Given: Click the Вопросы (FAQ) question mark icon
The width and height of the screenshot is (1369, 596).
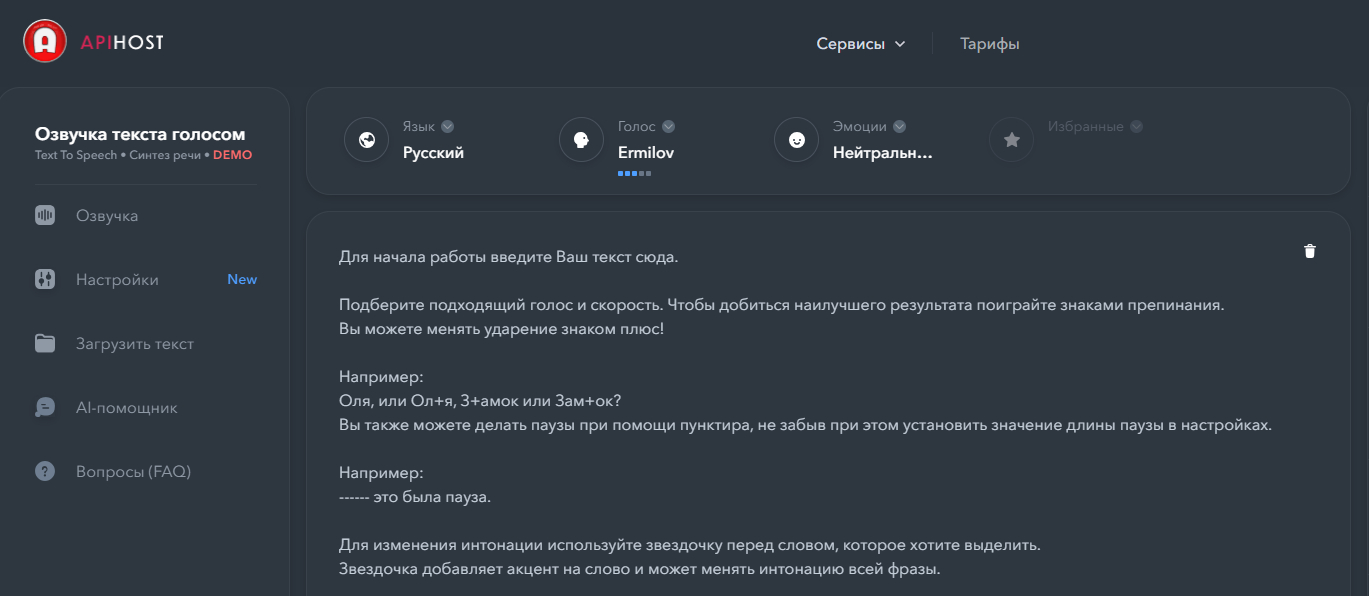Looking at the screenshot, I should click(x=45, y=472).
